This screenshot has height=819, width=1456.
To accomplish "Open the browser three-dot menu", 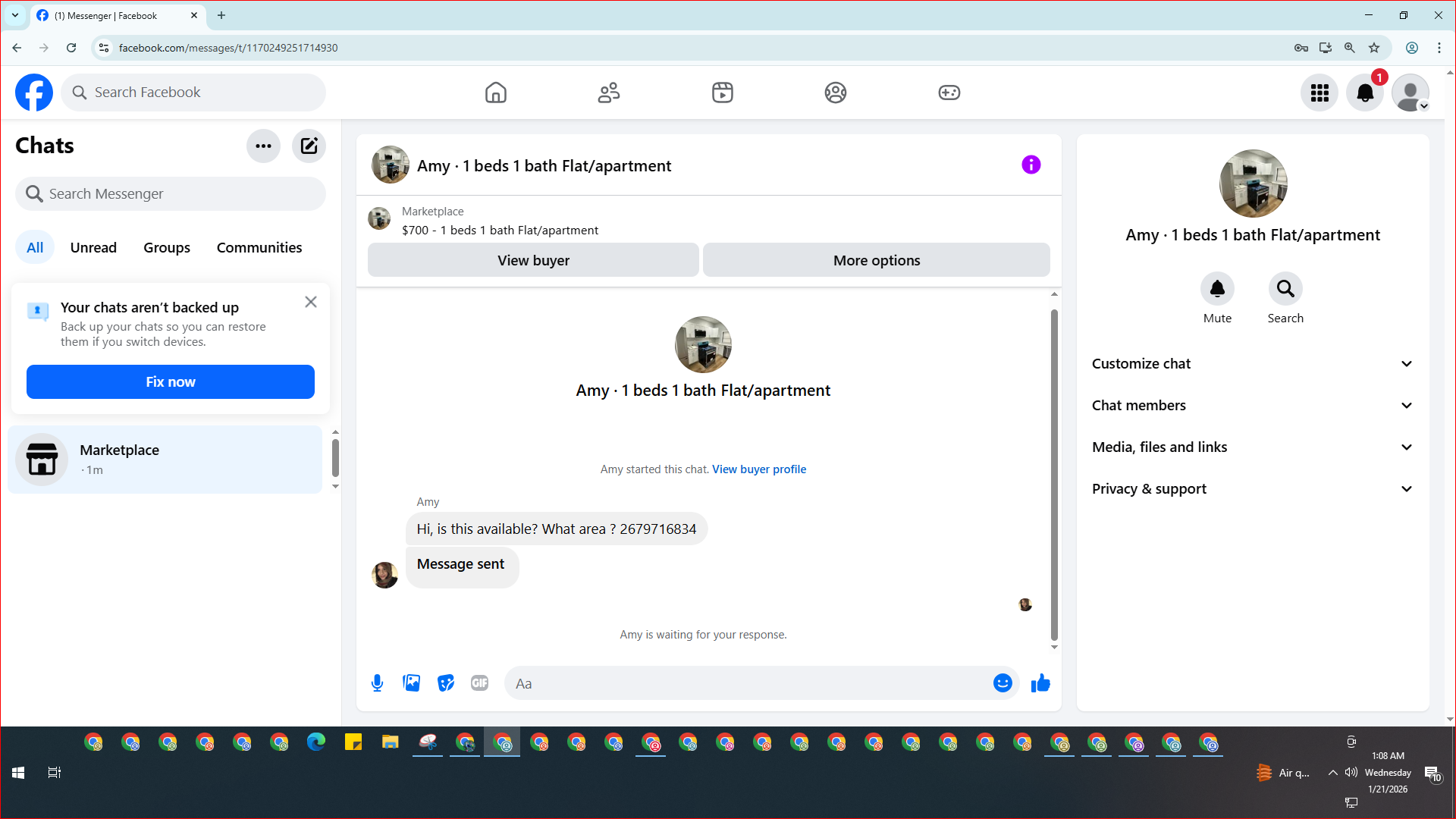I will 1439,48.
